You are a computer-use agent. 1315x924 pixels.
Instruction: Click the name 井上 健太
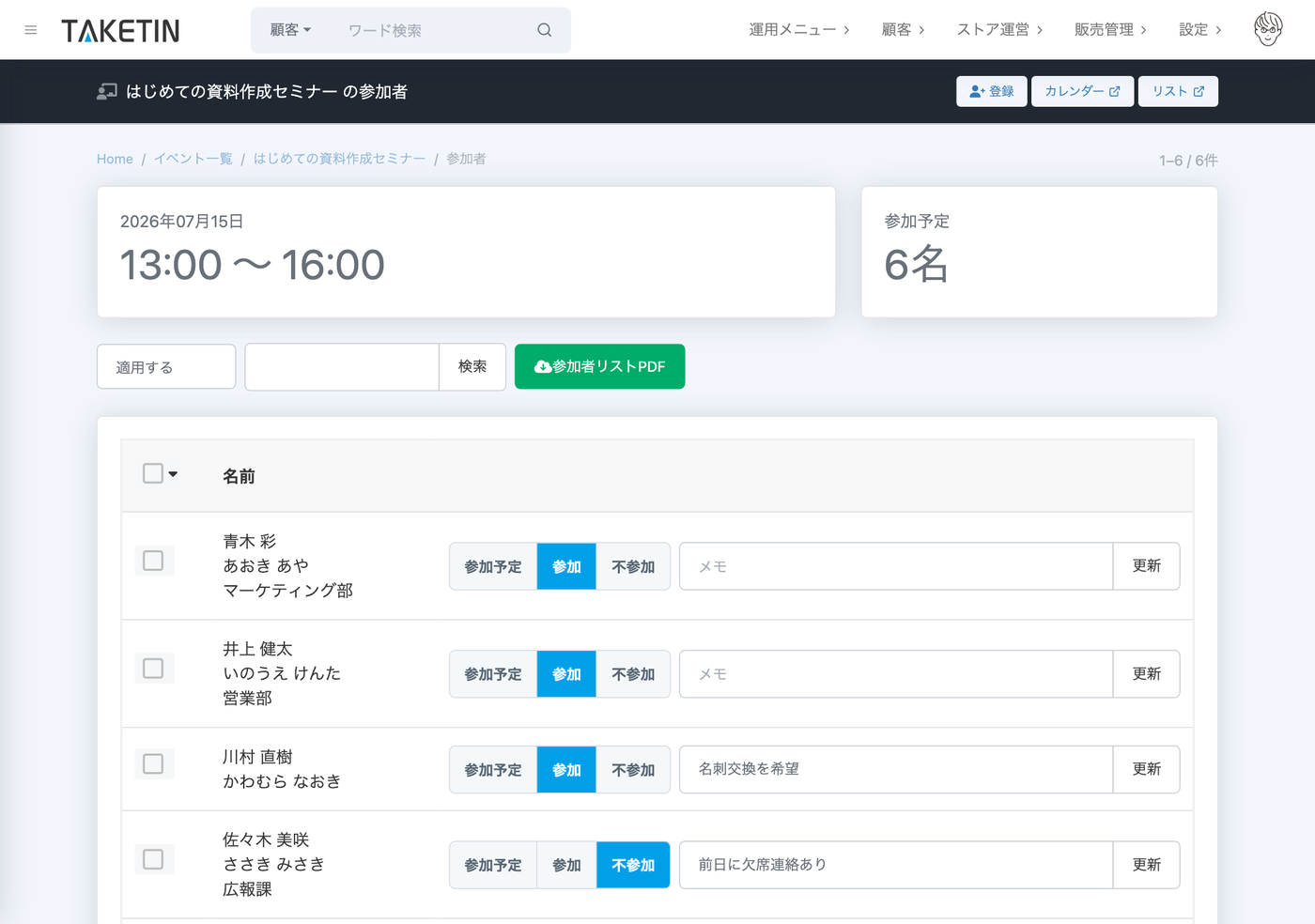(x=257, y=649)
